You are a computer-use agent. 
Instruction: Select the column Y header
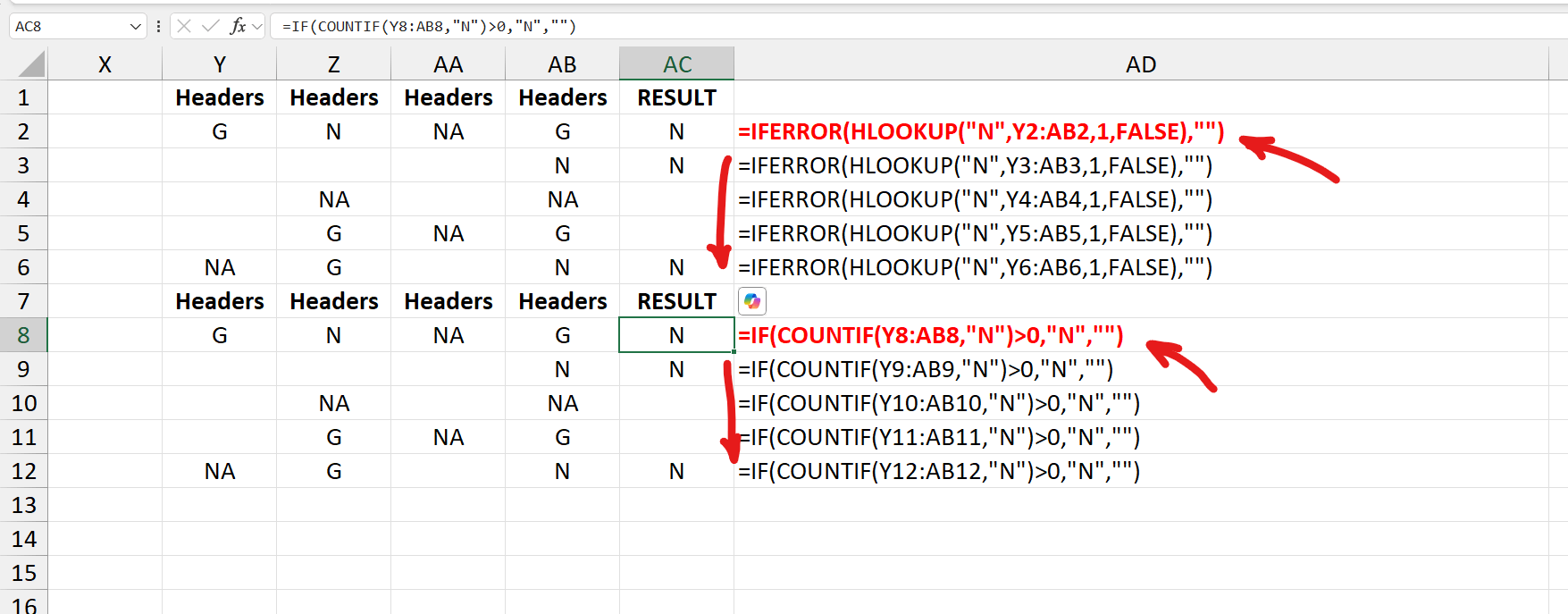tap(220, 64)
